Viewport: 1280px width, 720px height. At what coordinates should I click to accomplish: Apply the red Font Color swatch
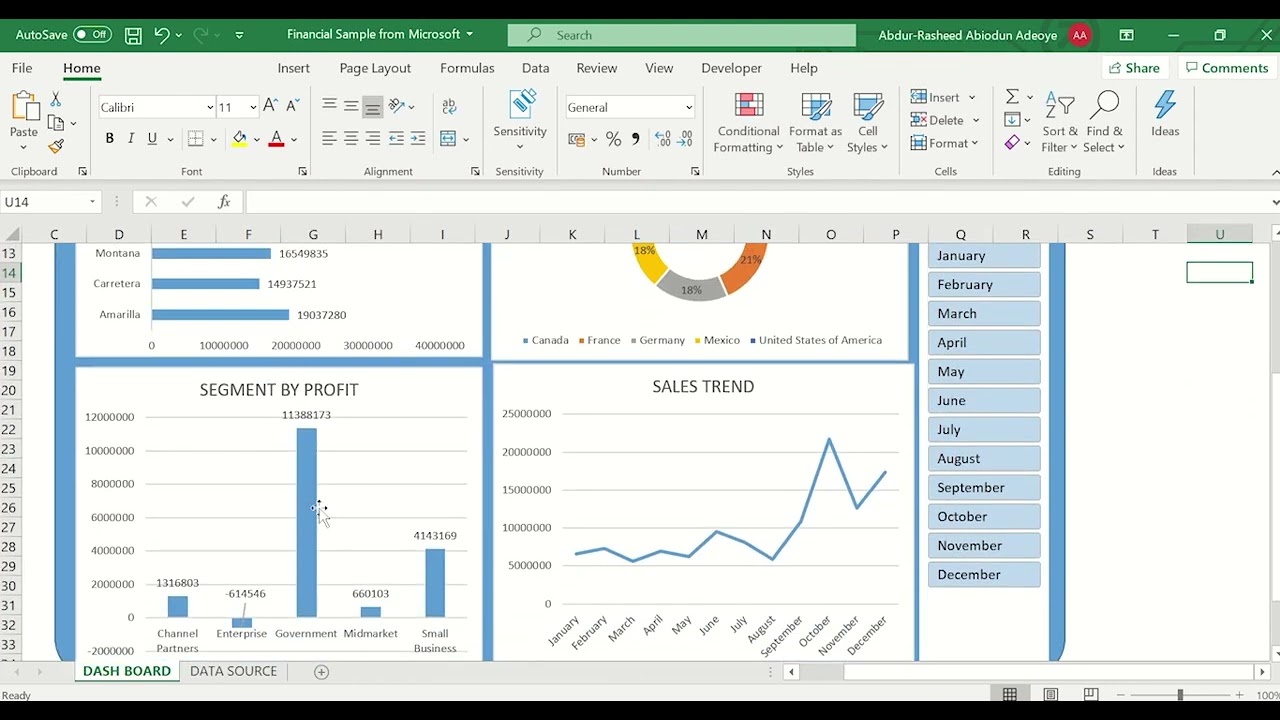point(276,139)
